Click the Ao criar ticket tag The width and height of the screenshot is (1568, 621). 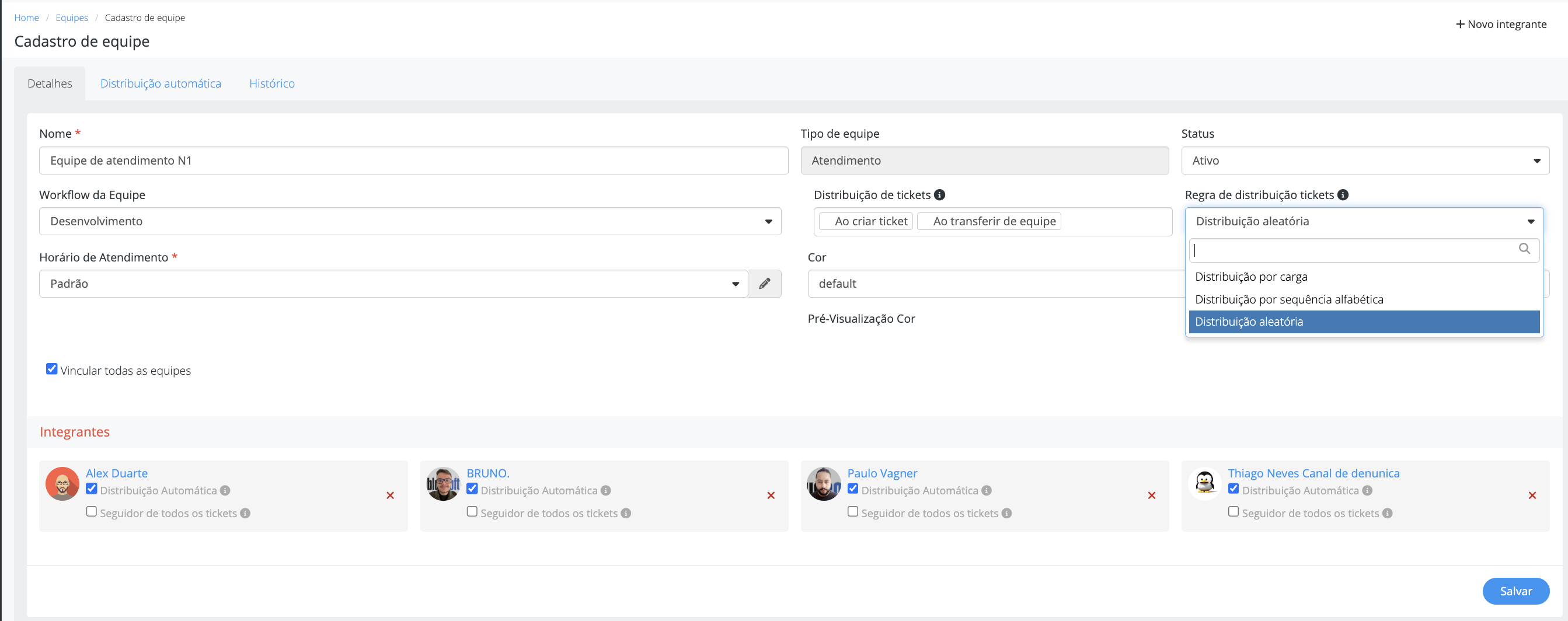coord(866,222)
